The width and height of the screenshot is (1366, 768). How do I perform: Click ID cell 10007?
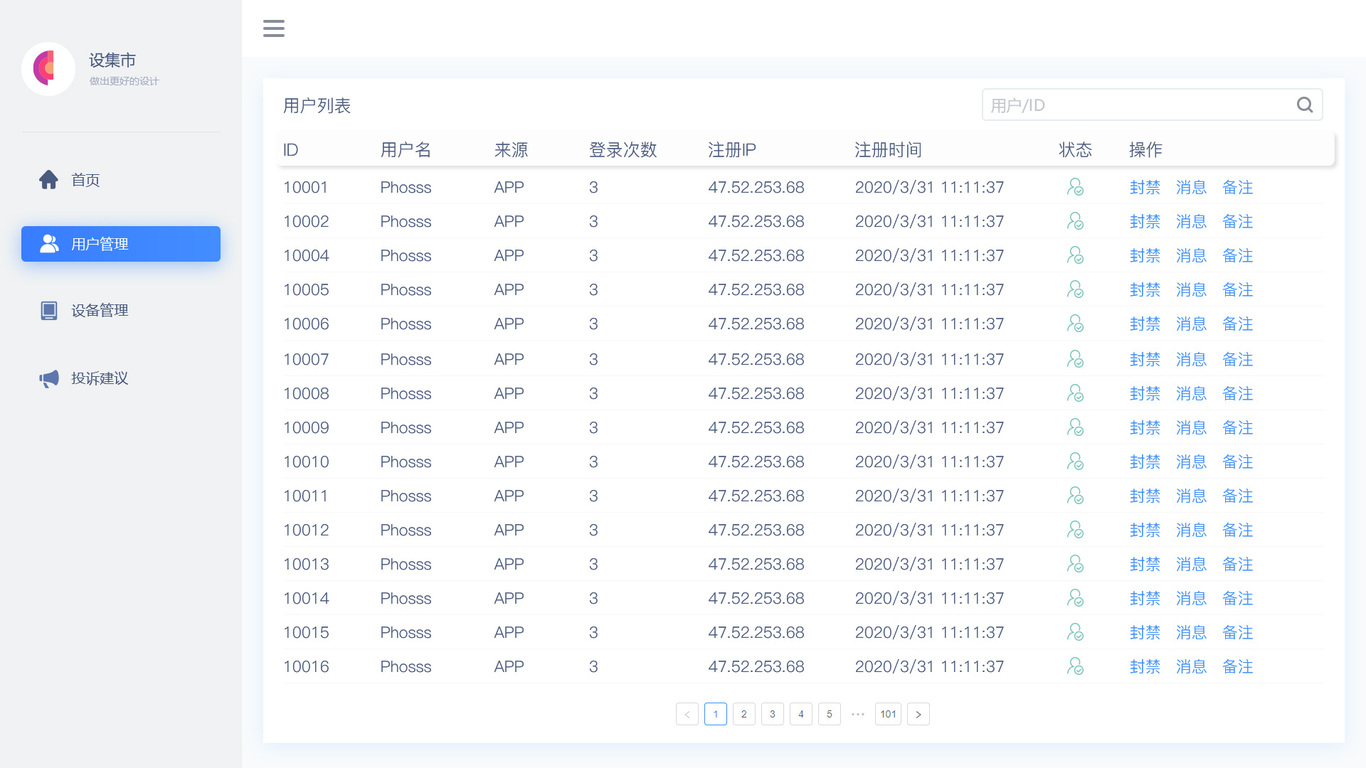306,359
